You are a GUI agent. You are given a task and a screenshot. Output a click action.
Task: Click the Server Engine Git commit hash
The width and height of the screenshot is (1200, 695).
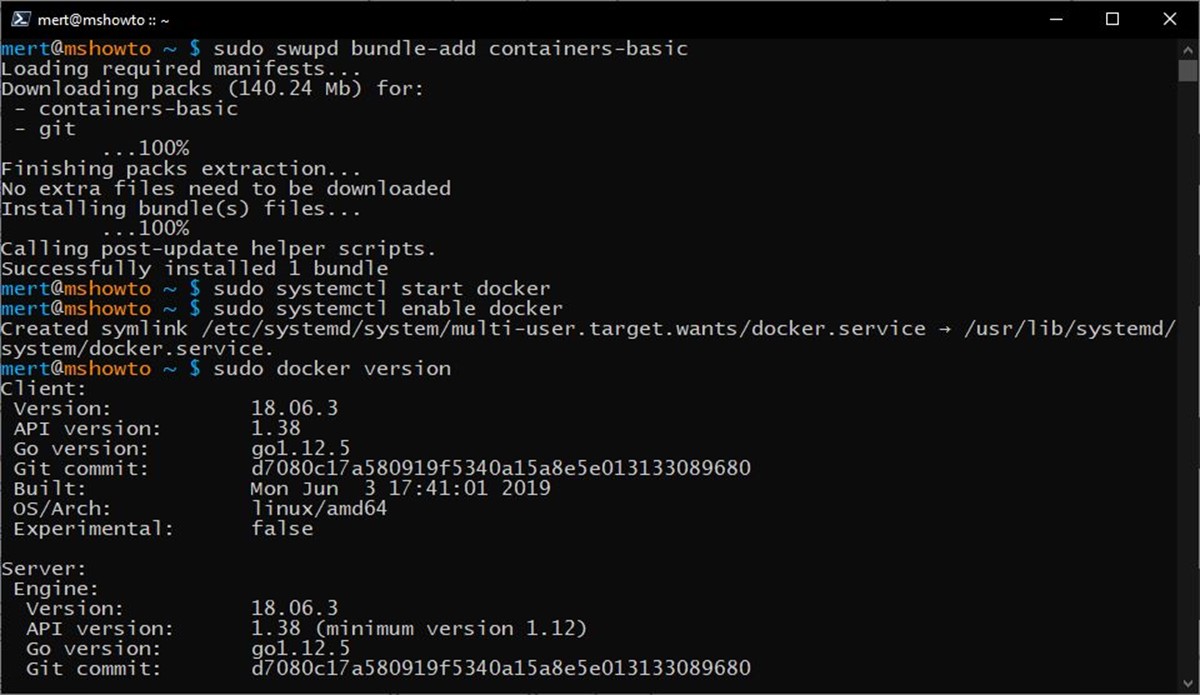[x=500, y=669]
